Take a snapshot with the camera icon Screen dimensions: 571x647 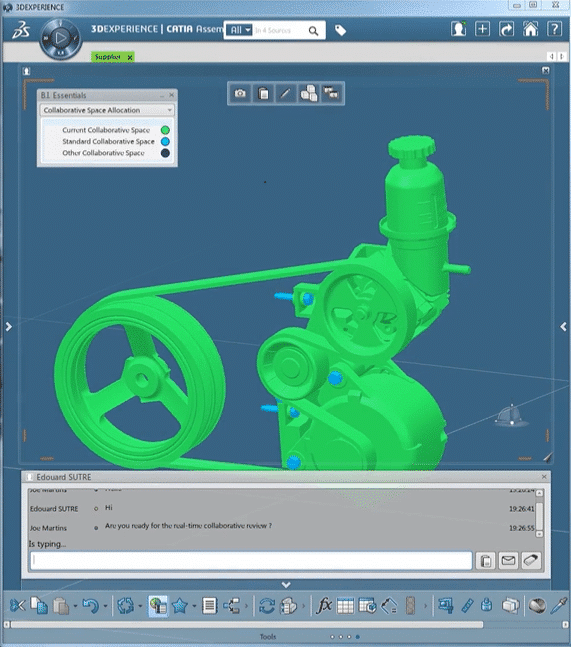tap(240, 94)
